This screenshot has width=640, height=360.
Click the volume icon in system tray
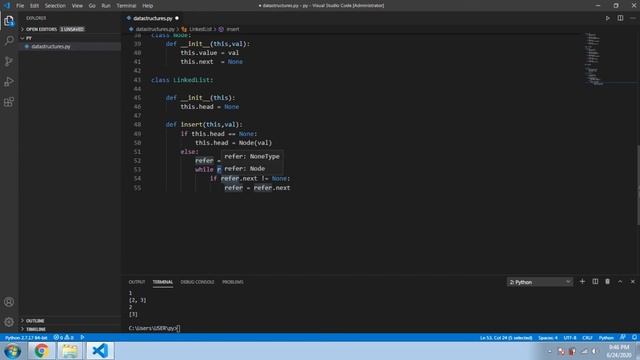pyautogui.click(x=595, y=351)
